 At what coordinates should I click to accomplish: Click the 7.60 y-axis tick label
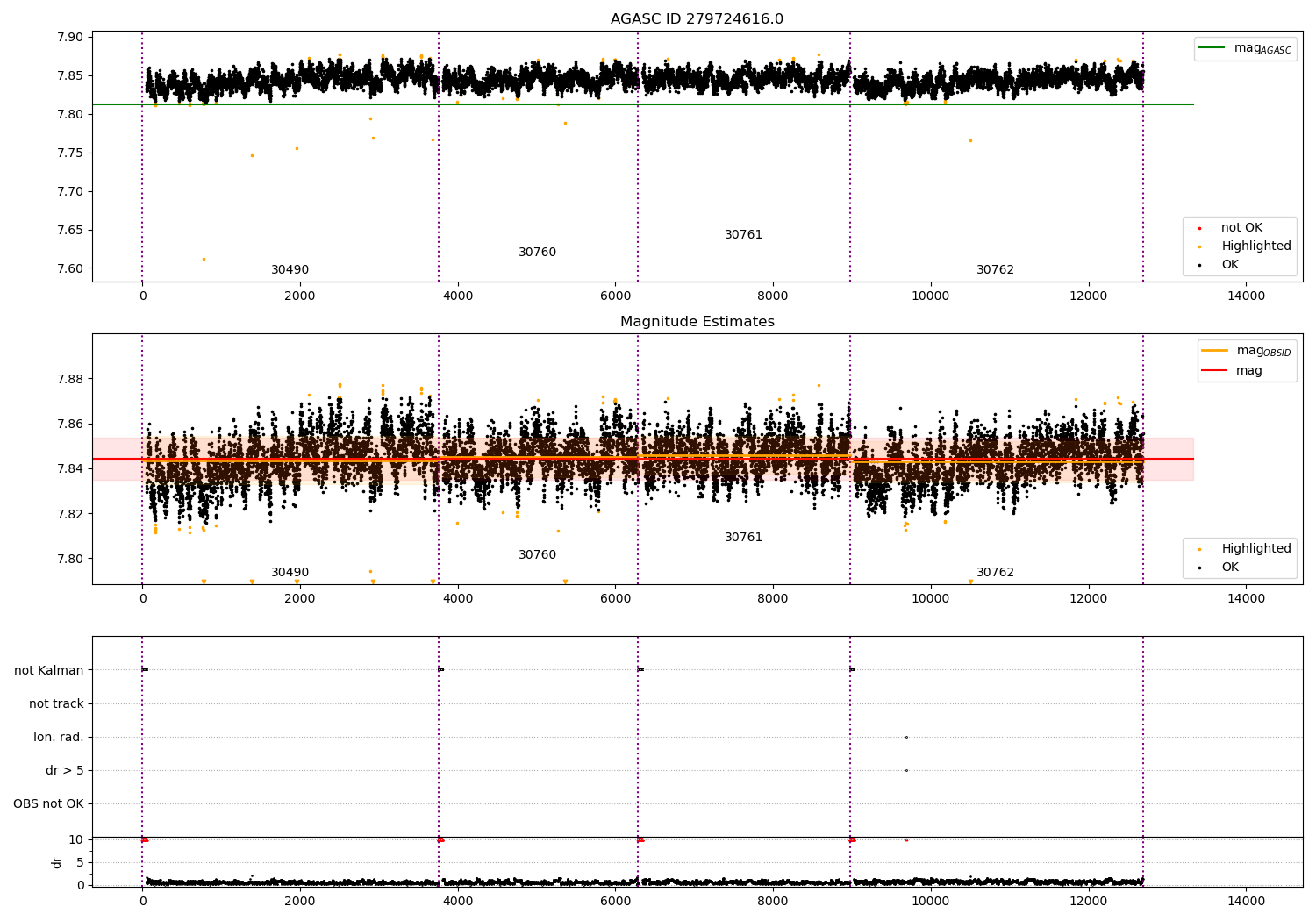click(70, 268)
